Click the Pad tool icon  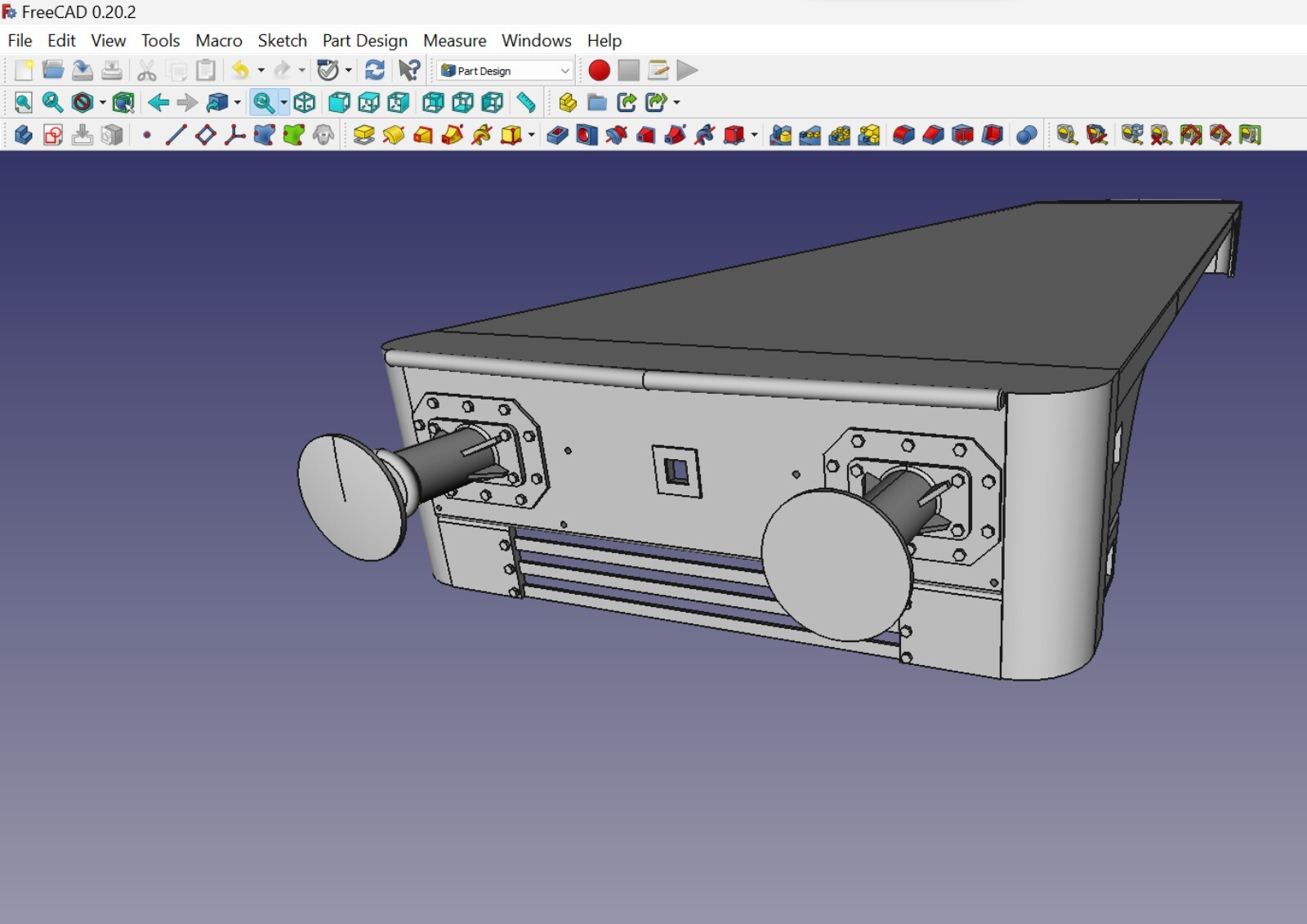(x=364, y=135)
